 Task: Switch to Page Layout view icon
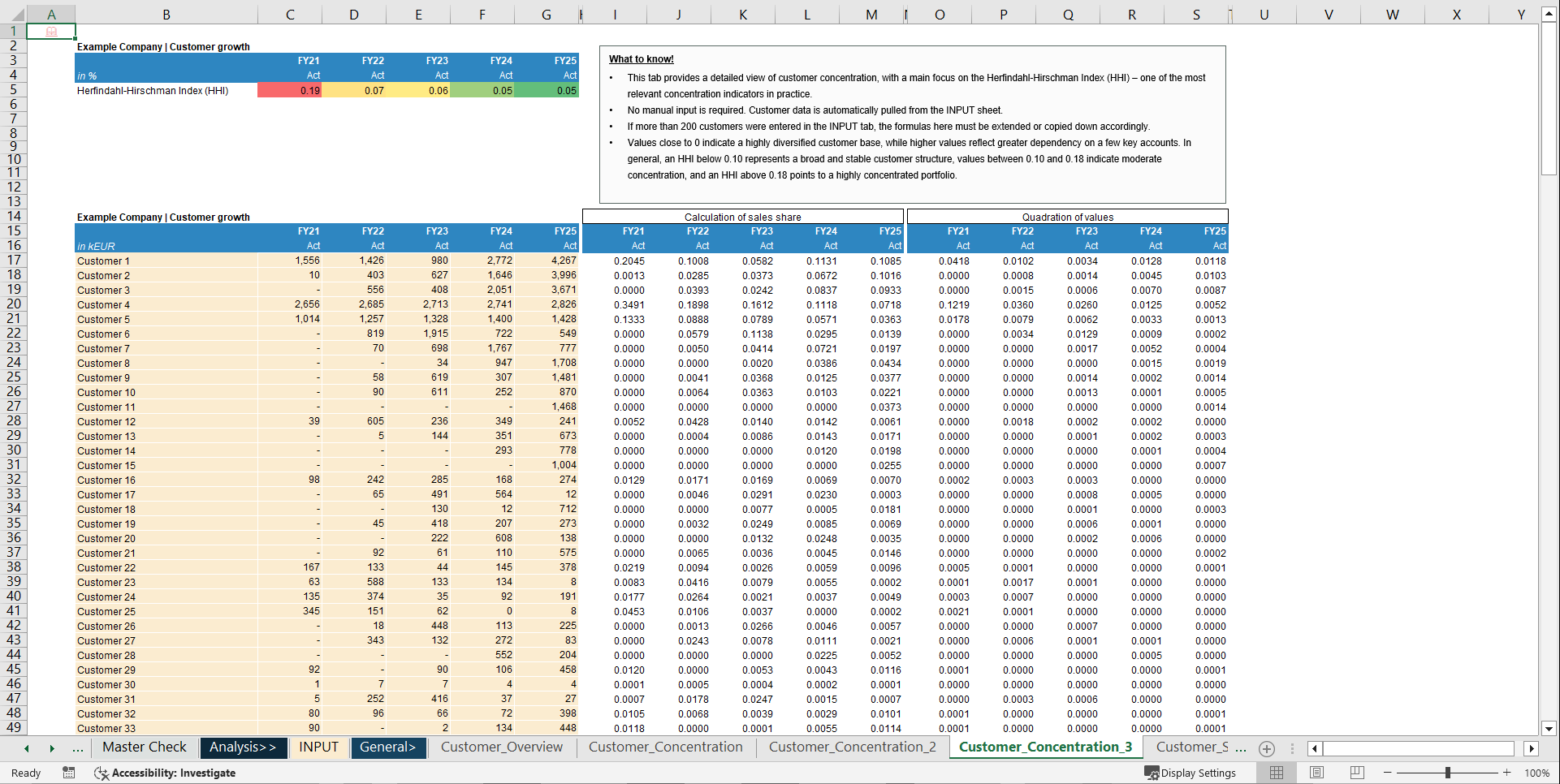click(1316, 773)
